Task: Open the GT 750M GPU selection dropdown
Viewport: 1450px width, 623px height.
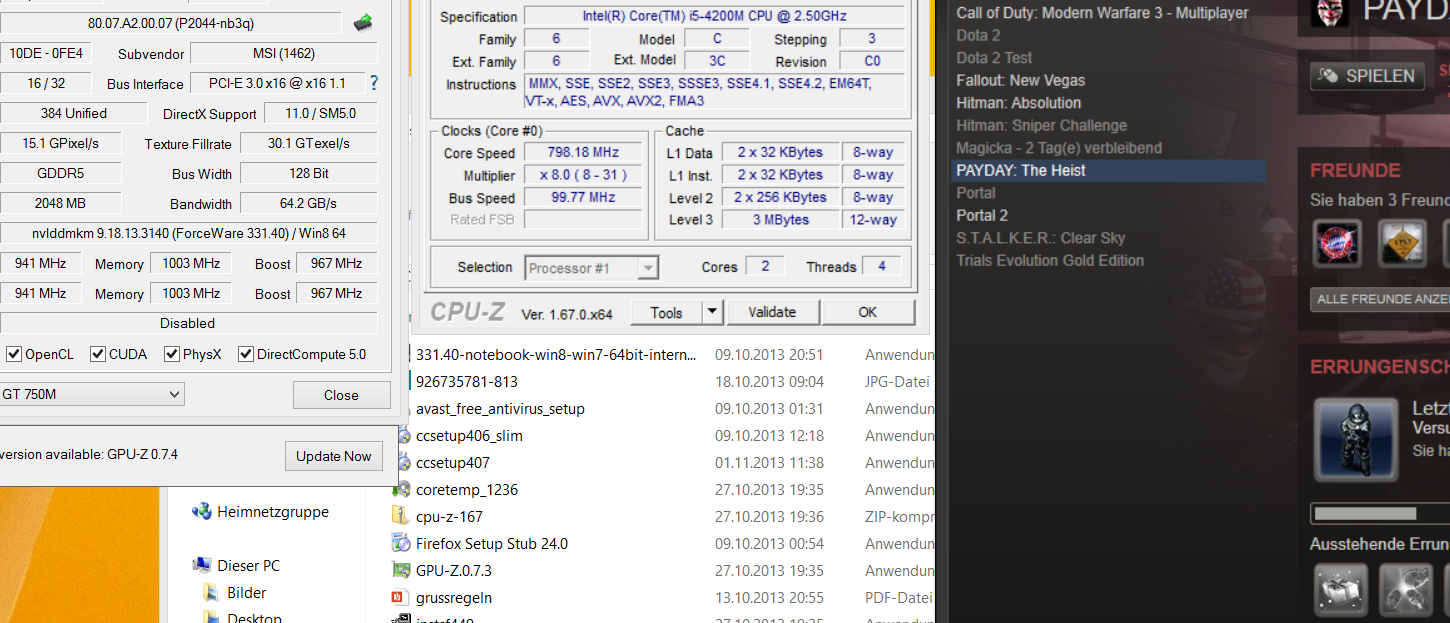Action: coord(92,394)
